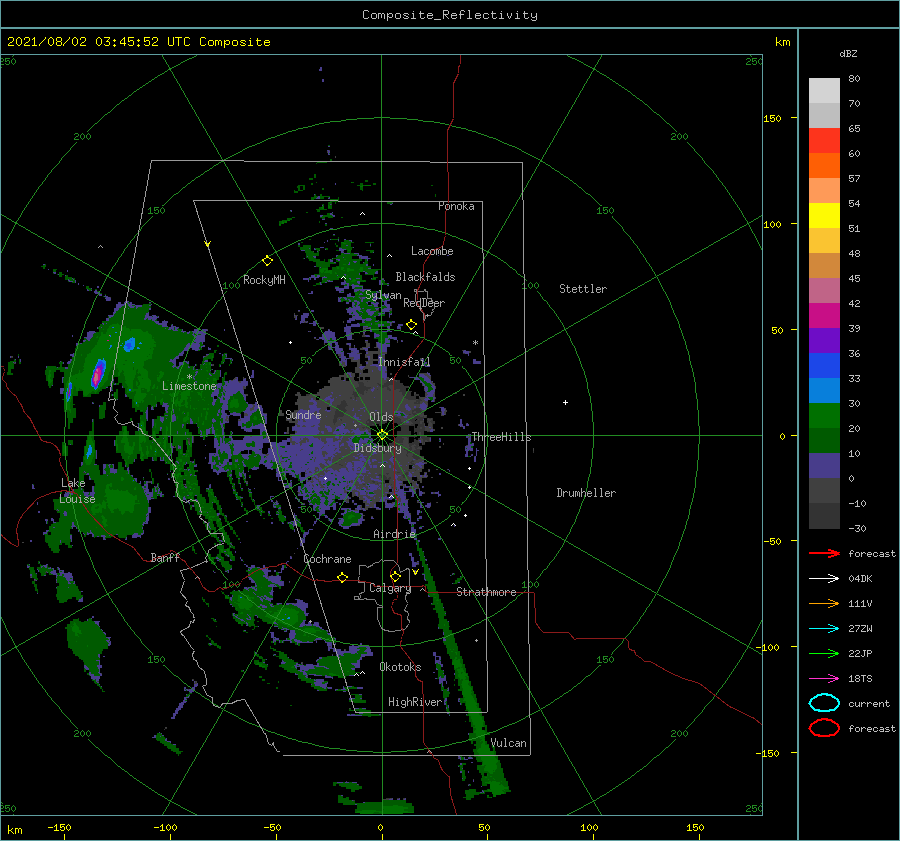Image resolution: width=900 pixels, height=841 pixels.
Task: Click the Okotoks label
Action: point(400,667)
